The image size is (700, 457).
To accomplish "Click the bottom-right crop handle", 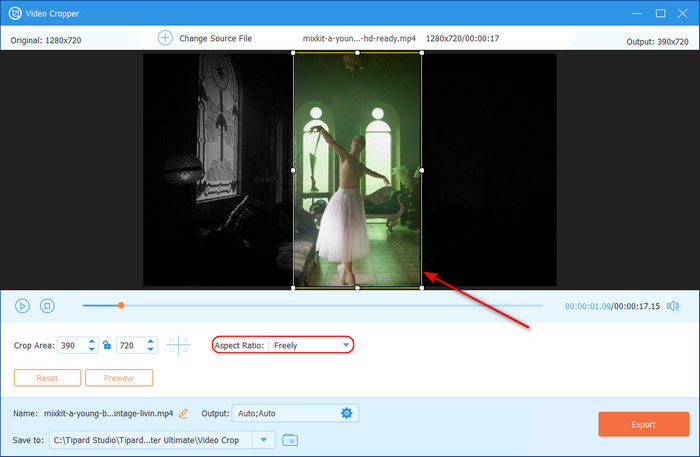I will click(421, 287).
